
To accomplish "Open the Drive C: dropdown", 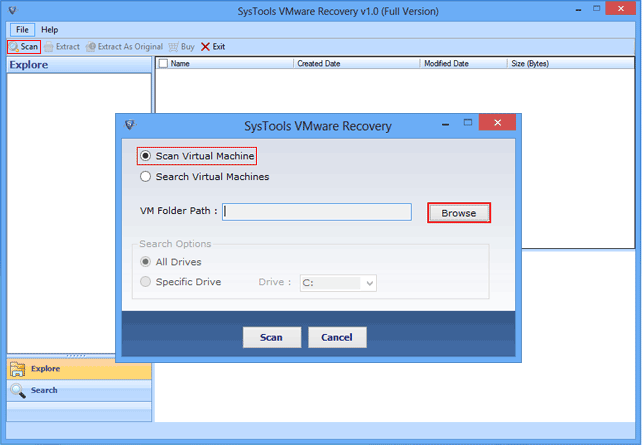I will coord(338,283).
